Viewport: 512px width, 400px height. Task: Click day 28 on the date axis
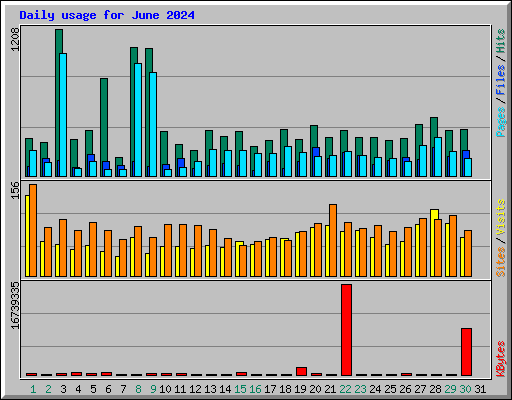[x=435, y=389]
